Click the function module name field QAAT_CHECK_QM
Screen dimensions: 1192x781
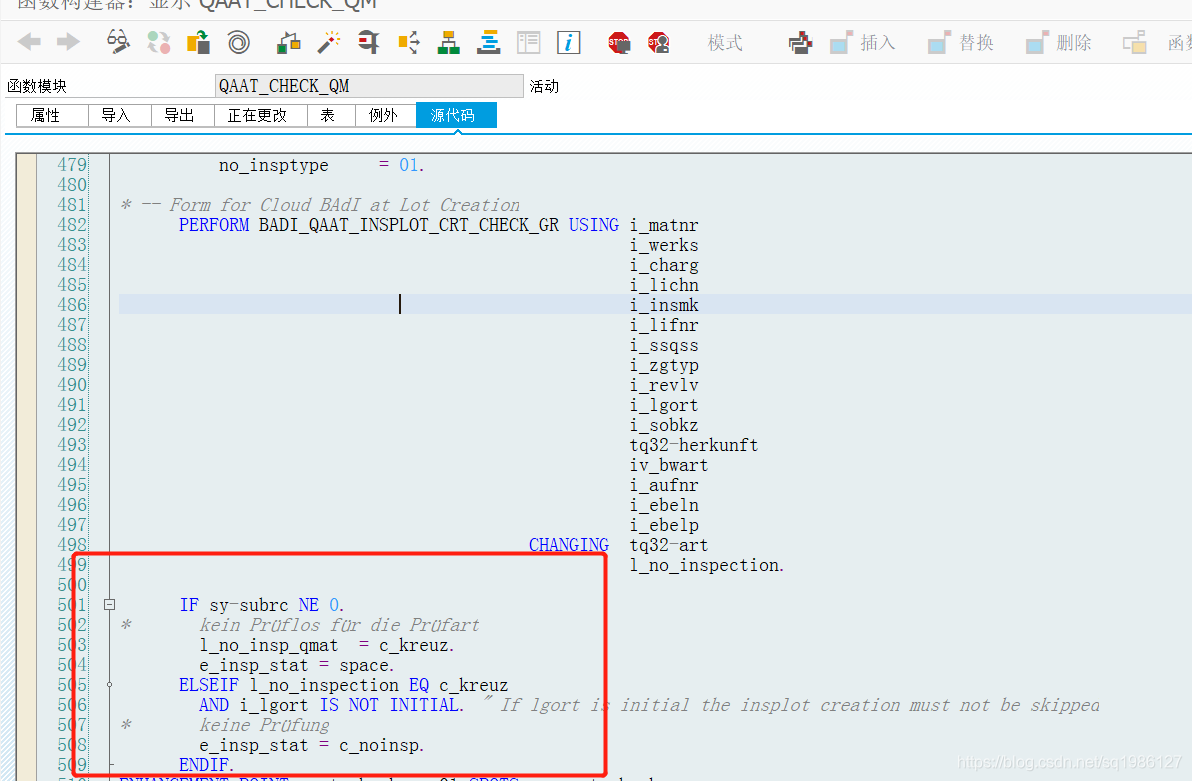coord(369,86)
